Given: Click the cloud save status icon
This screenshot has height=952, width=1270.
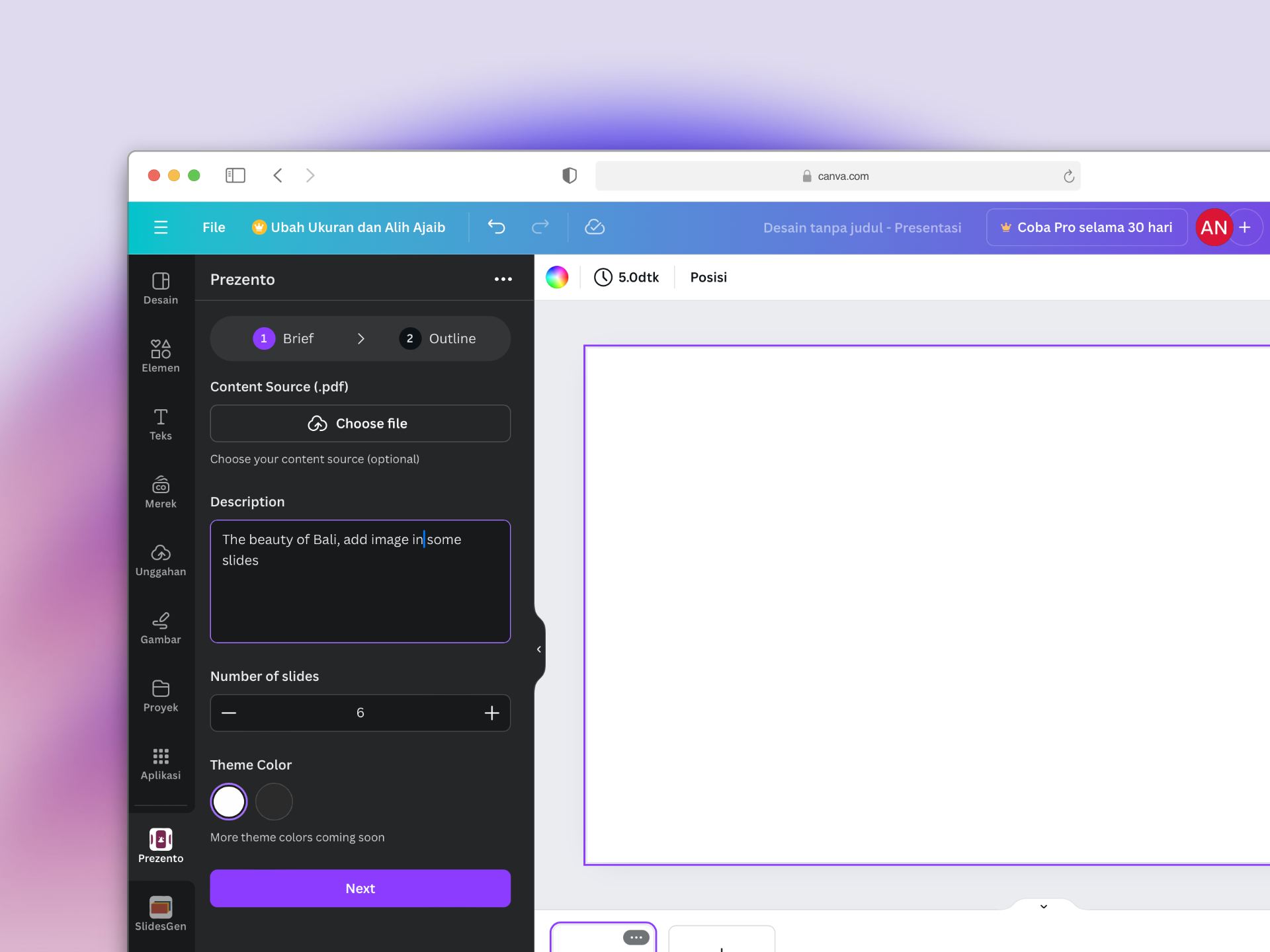Looking at the screenshot, I should [595, 227].
